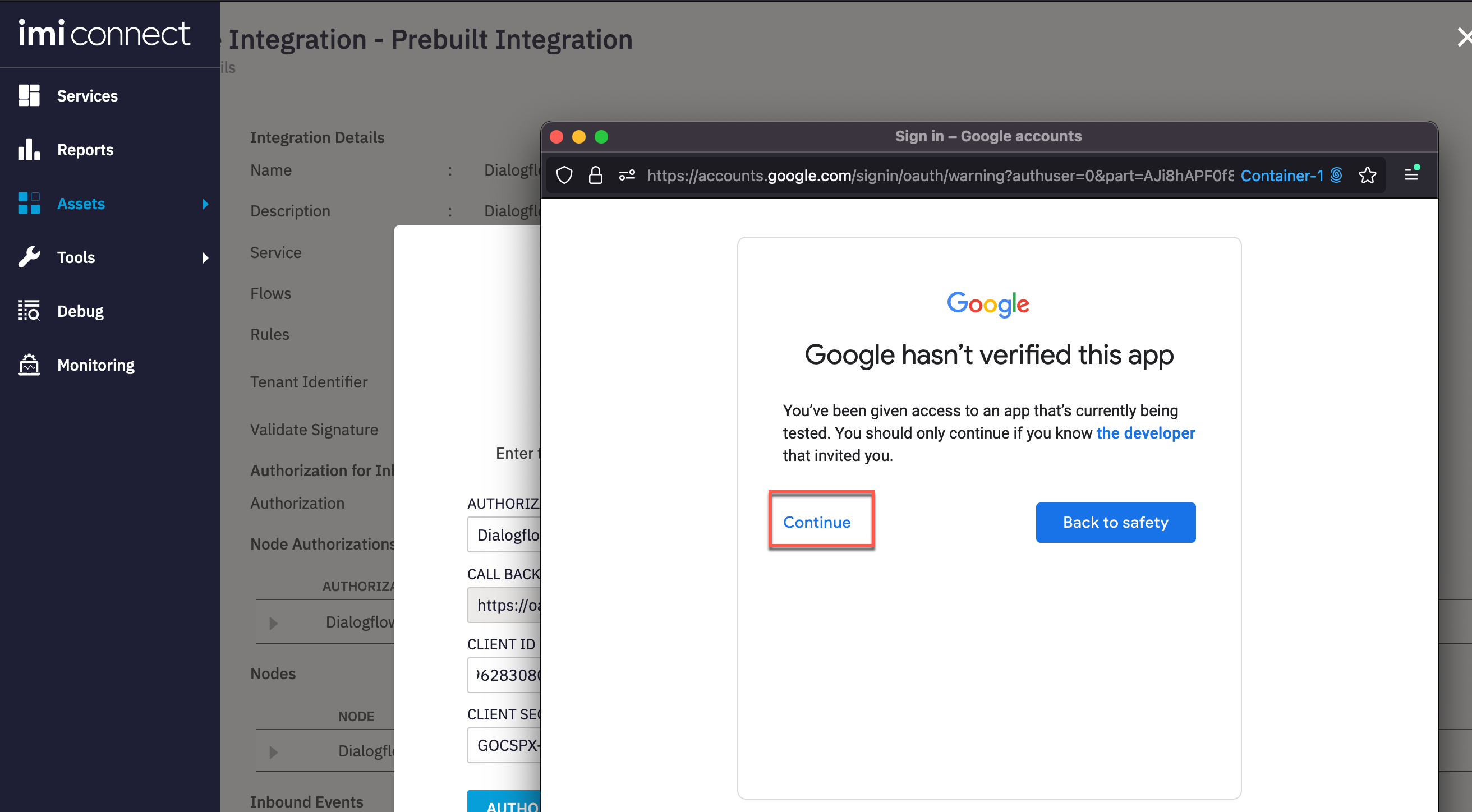Image resolution: width=1472 pixels, height=812 pixels.
Task: Click the Client ID input field
Action: (x=504, y=675)
